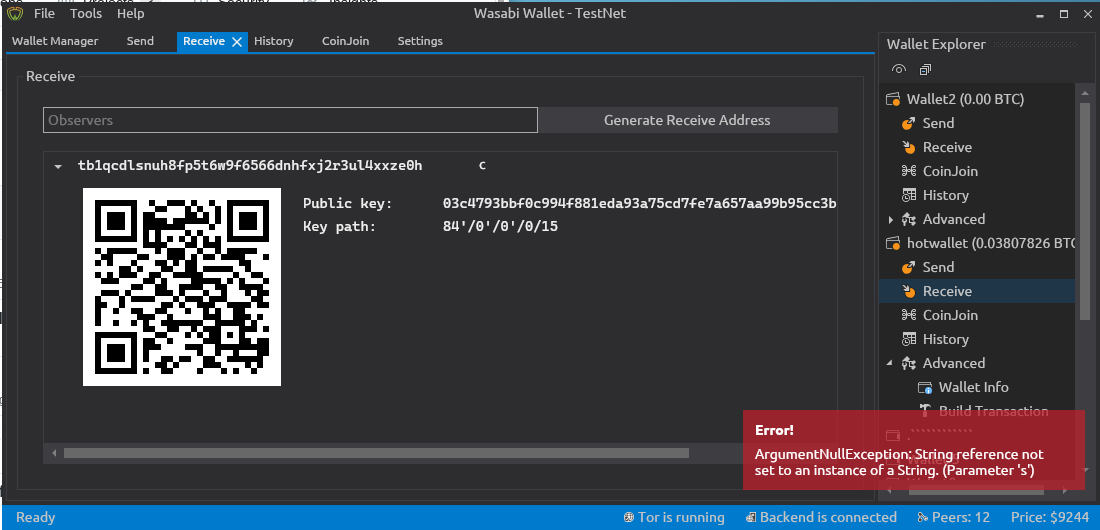Click the public key value 03c4793bbf0c994f
Viewport: 1100px width, 530px height.
point(639,204)
